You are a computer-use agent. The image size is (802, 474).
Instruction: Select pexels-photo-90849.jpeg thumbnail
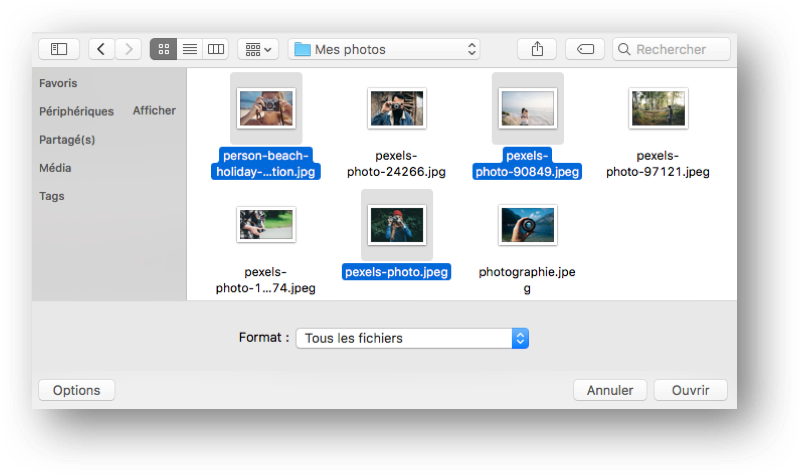(528, 108)
